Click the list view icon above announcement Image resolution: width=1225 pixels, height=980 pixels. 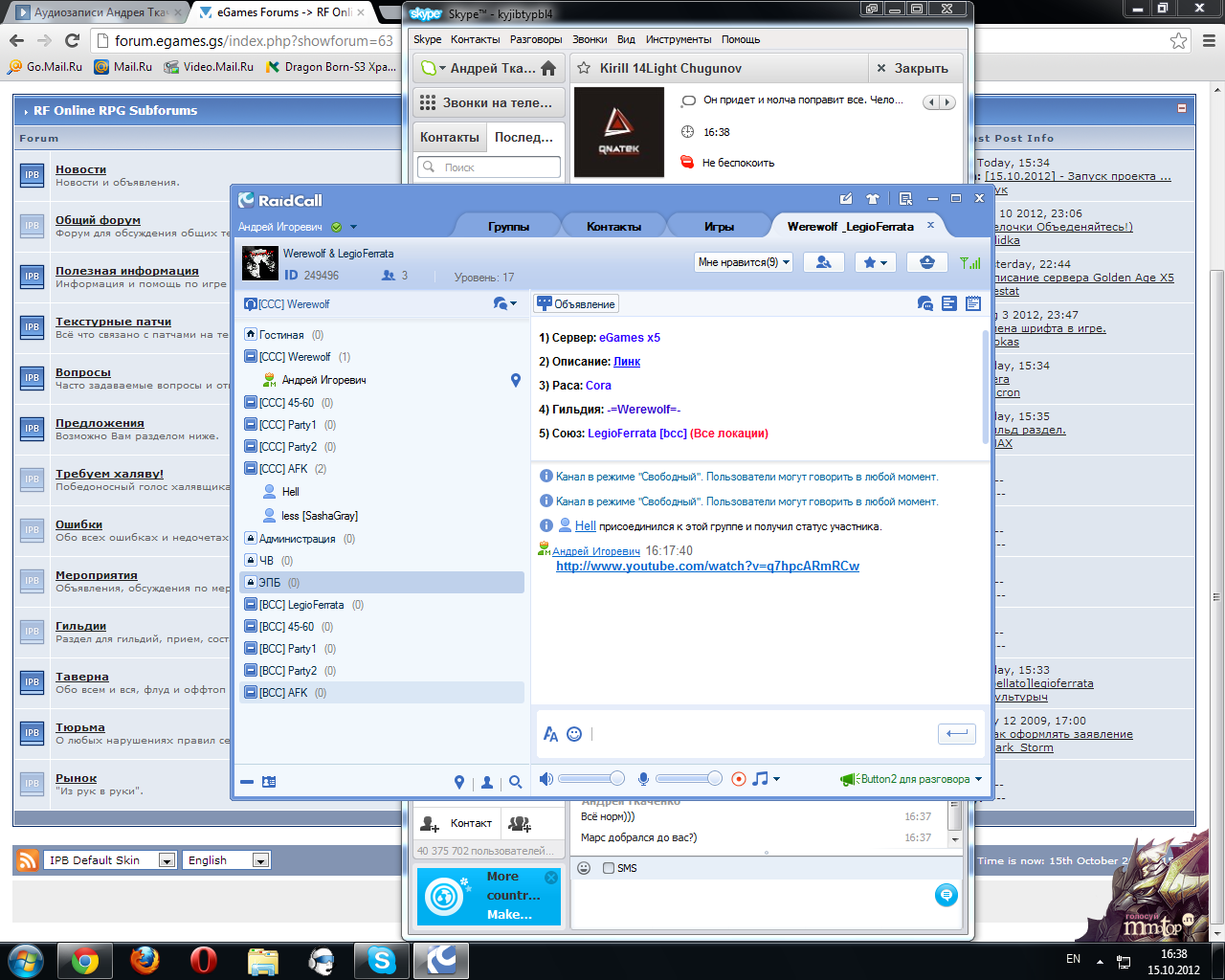[x=949, y=303]
